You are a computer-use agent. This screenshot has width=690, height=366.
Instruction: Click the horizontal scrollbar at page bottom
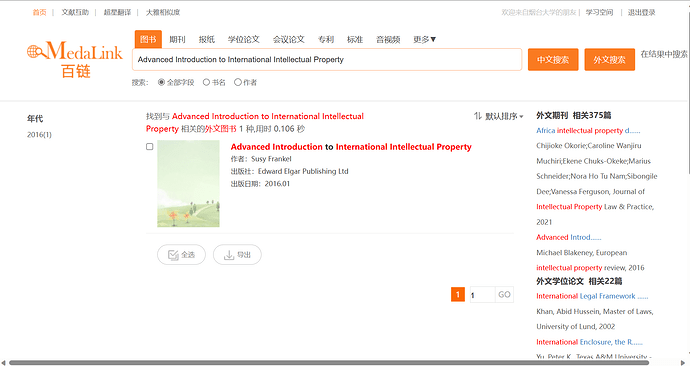pyautogui.click(x=329, y=362)
